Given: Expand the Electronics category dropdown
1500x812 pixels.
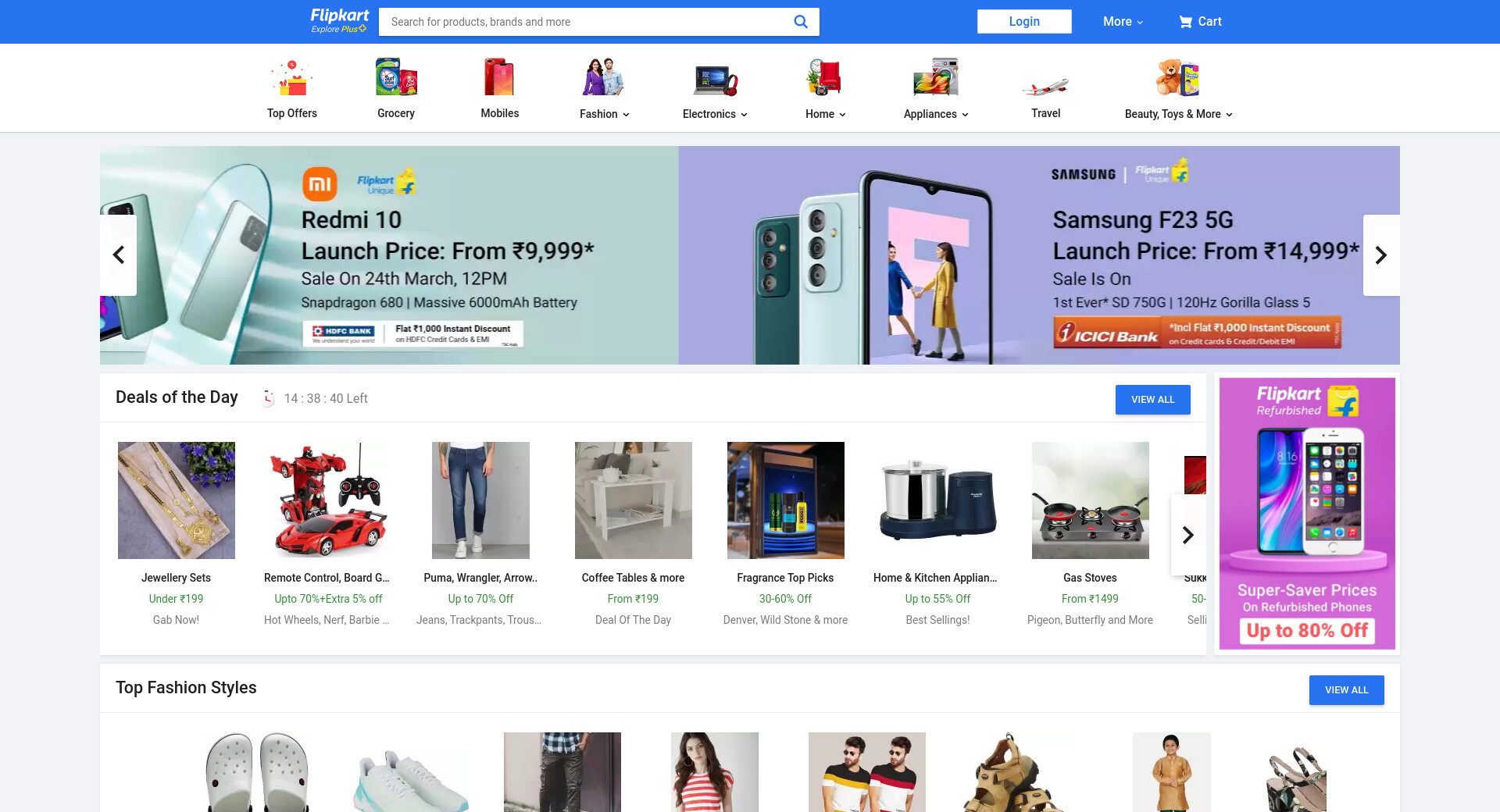Looking at the screenshot, I should click(x=715, y=114).
